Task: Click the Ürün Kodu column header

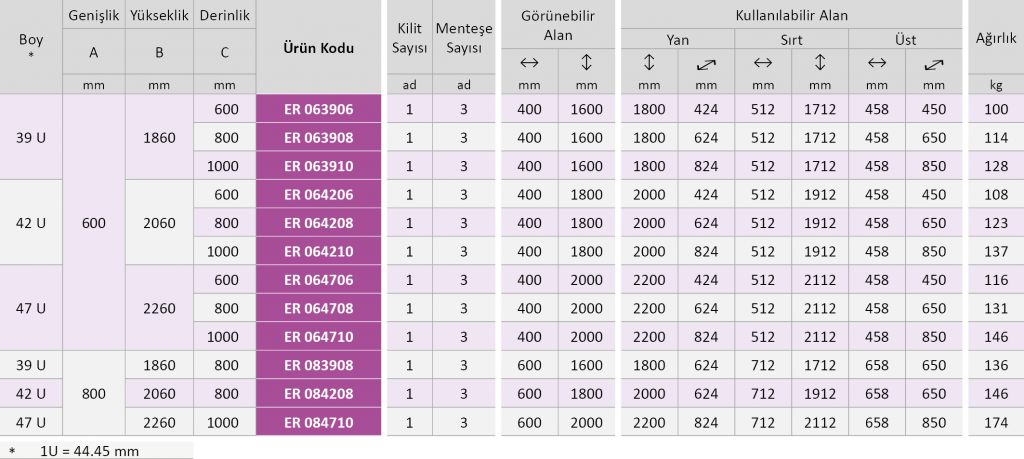Action: coord(319,47)
